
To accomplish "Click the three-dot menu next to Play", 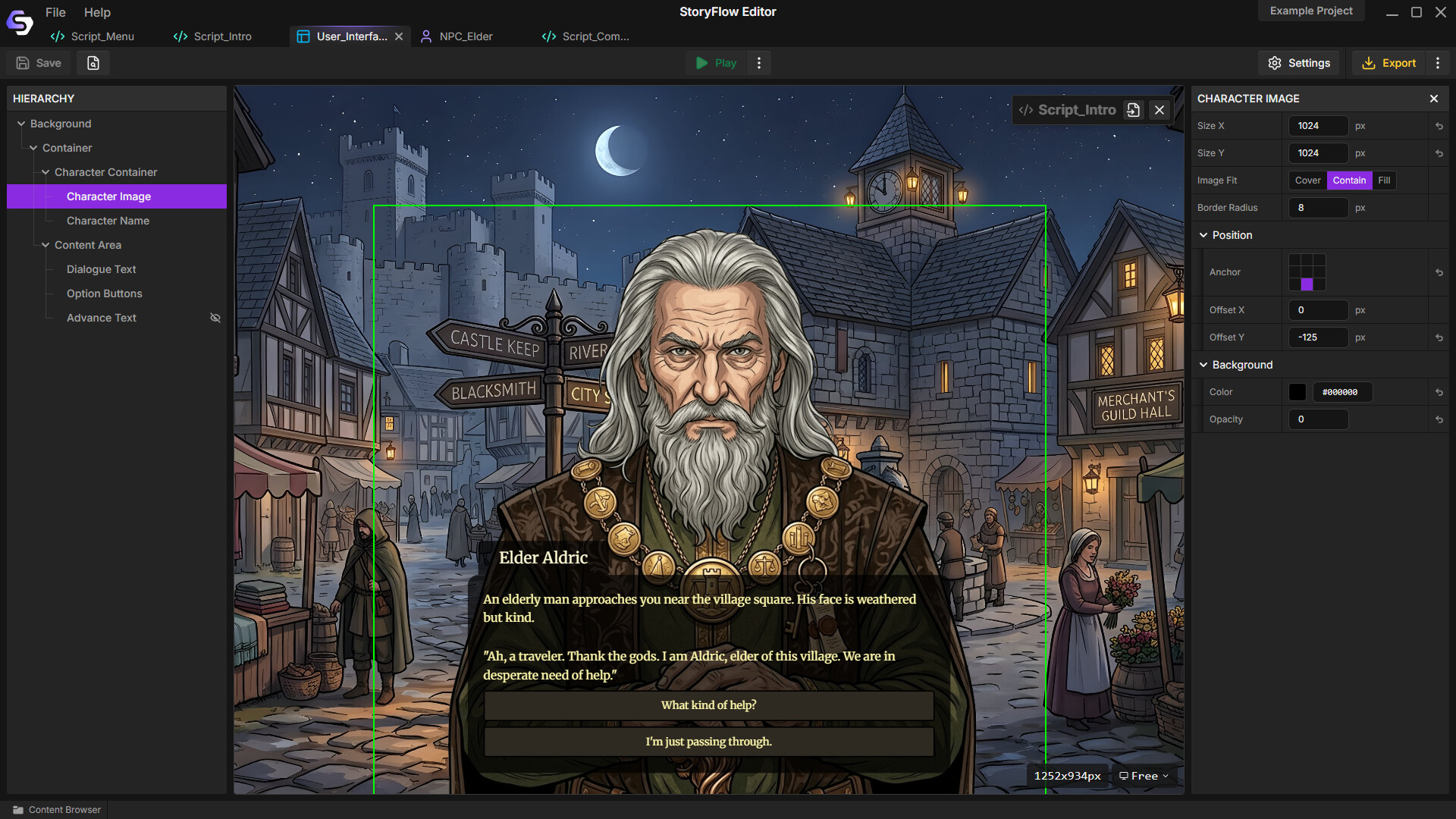I will [758, 62].
